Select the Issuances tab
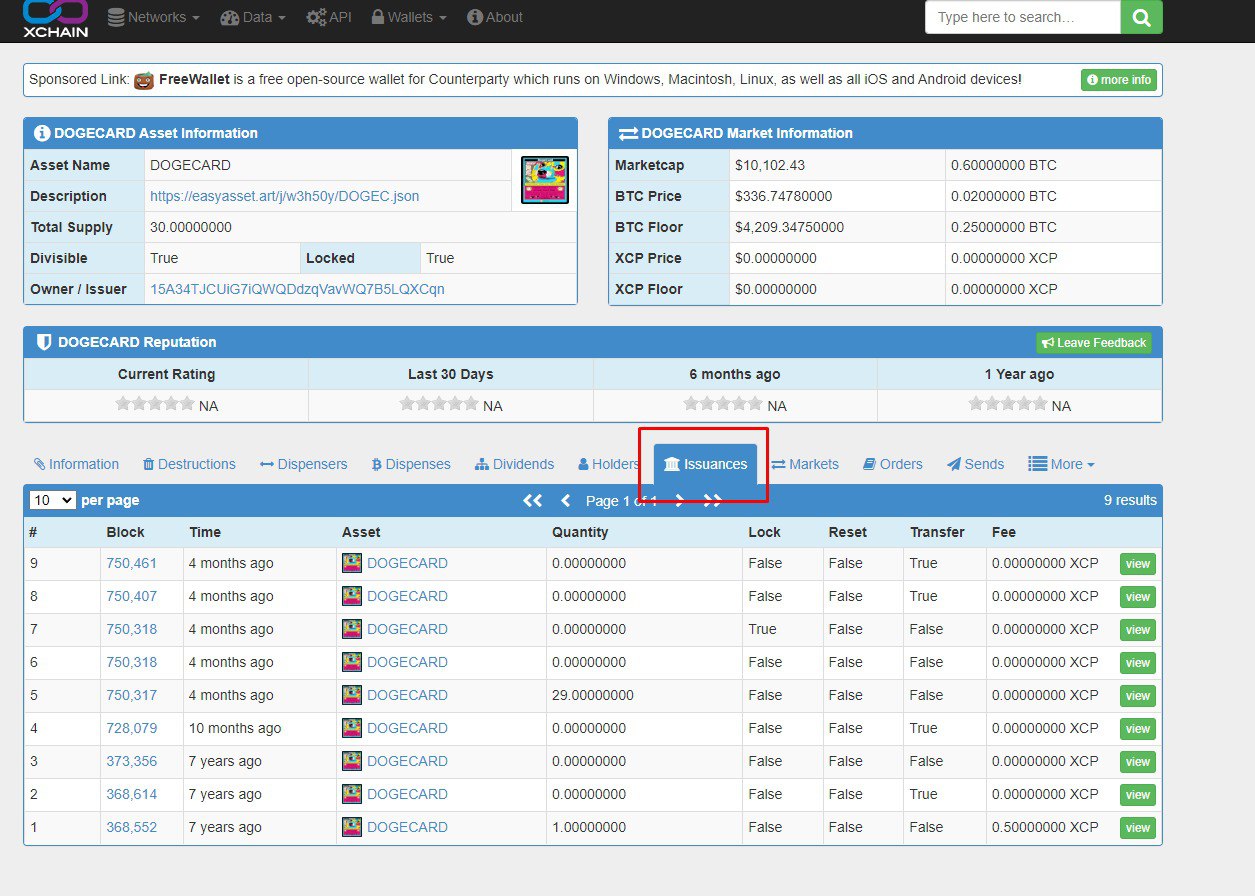The width and height of the screenshot is (1255, 896). pos(705,464)
